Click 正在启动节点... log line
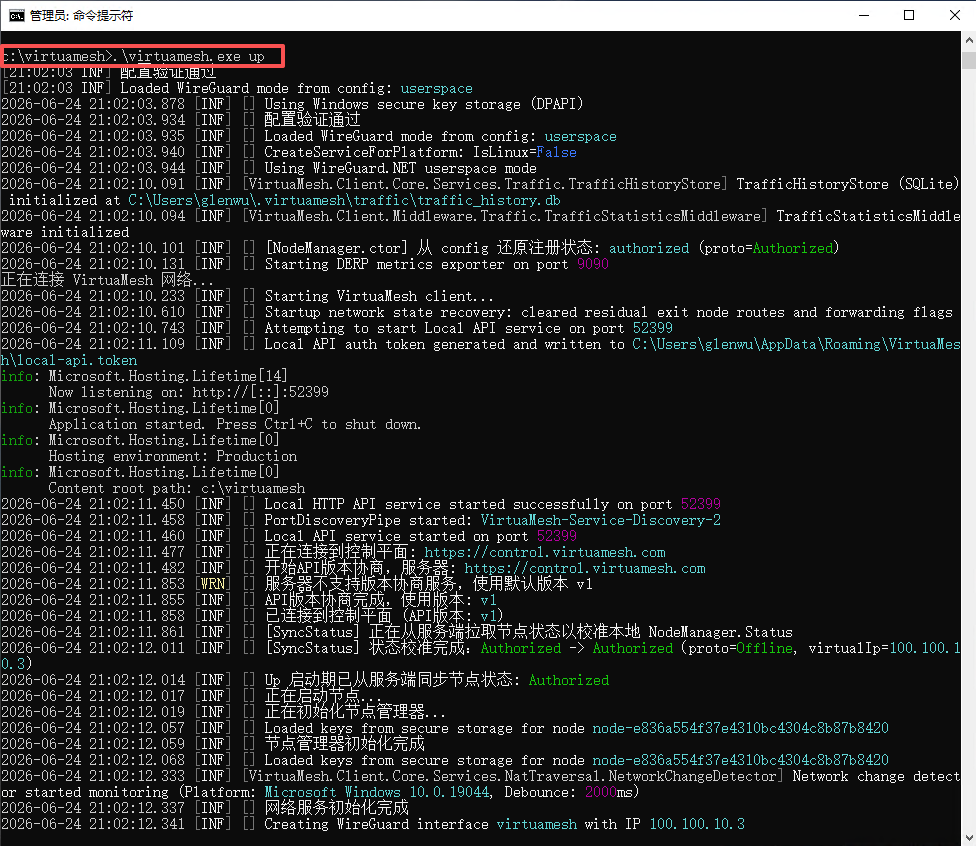The height and width of the screenshot is (846, 976). tap(323, 696)
